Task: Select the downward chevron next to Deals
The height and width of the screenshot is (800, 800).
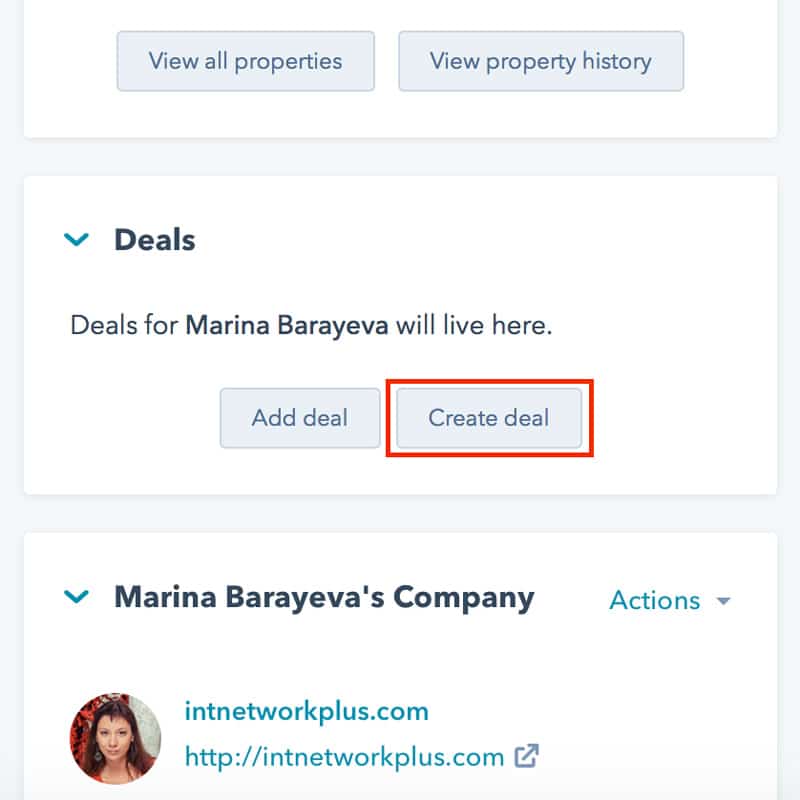Action: click(78, 239)
